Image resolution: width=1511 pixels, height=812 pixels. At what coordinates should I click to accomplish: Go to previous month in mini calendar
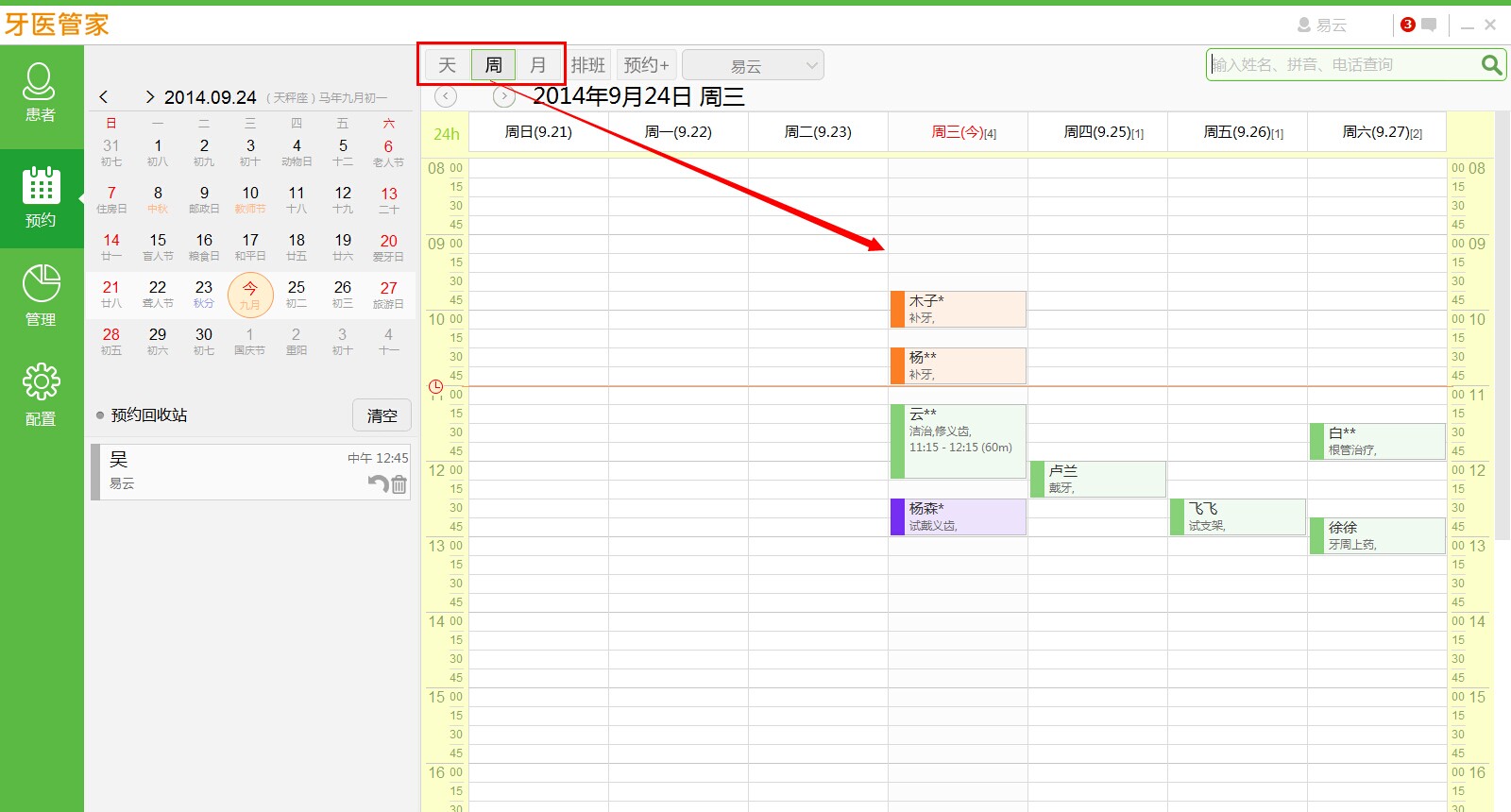pyautogui.click(x=104, y=97)
